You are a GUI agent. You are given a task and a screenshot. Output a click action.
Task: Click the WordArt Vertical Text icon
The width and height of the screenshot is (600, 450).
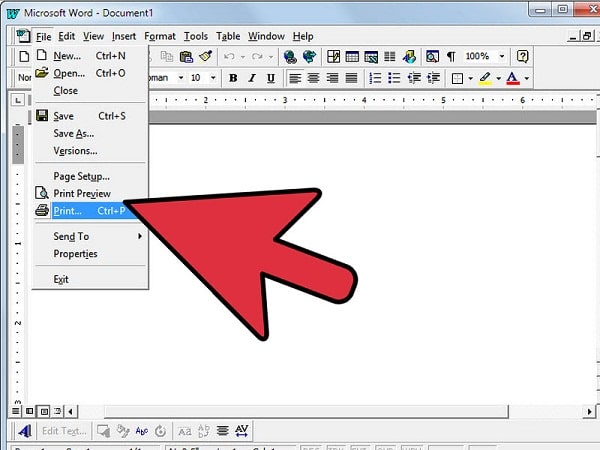204,431
